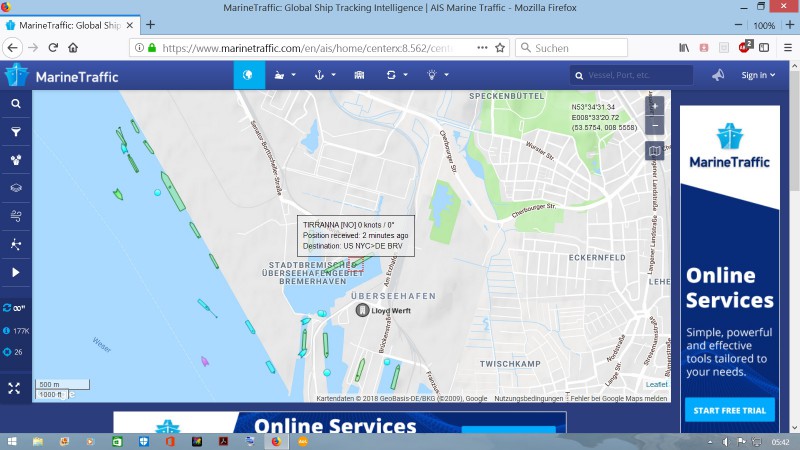Open File Explorer in the taskbar
Screen dimensions: 800x450
pos(38,442)
